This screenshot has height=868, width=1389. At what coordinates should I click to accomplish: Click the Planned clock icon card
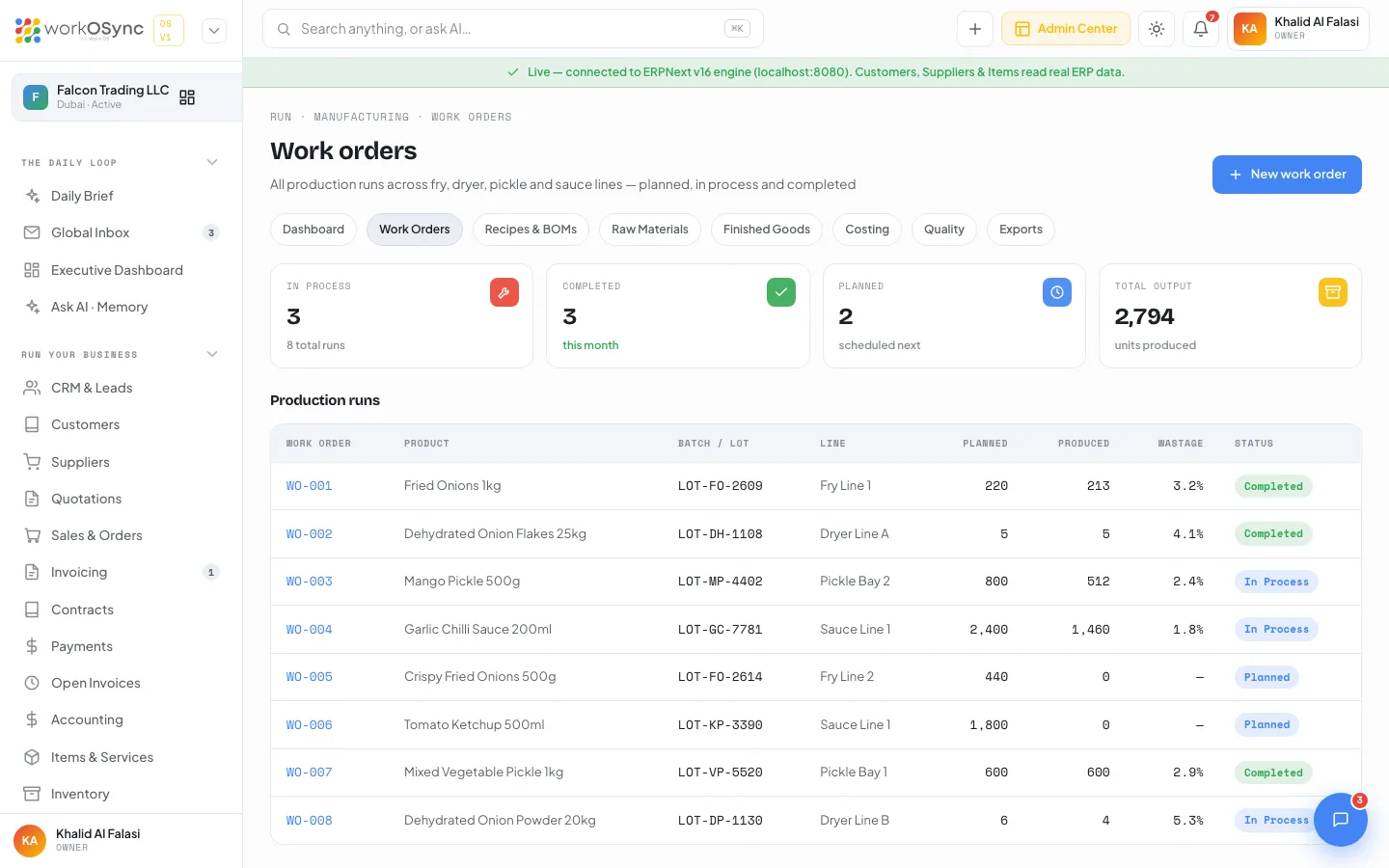pos(1057,292)
